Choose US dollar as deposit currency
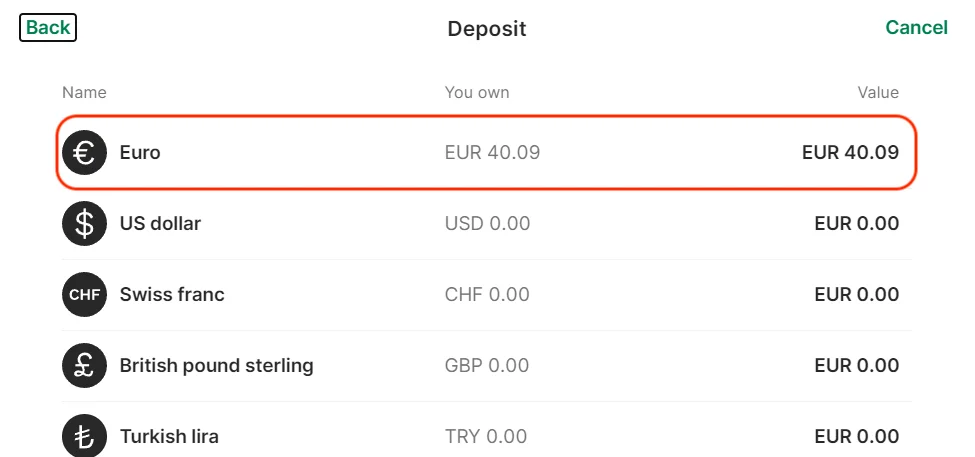The height and width of the screenshot is (457, 975). 160,224
